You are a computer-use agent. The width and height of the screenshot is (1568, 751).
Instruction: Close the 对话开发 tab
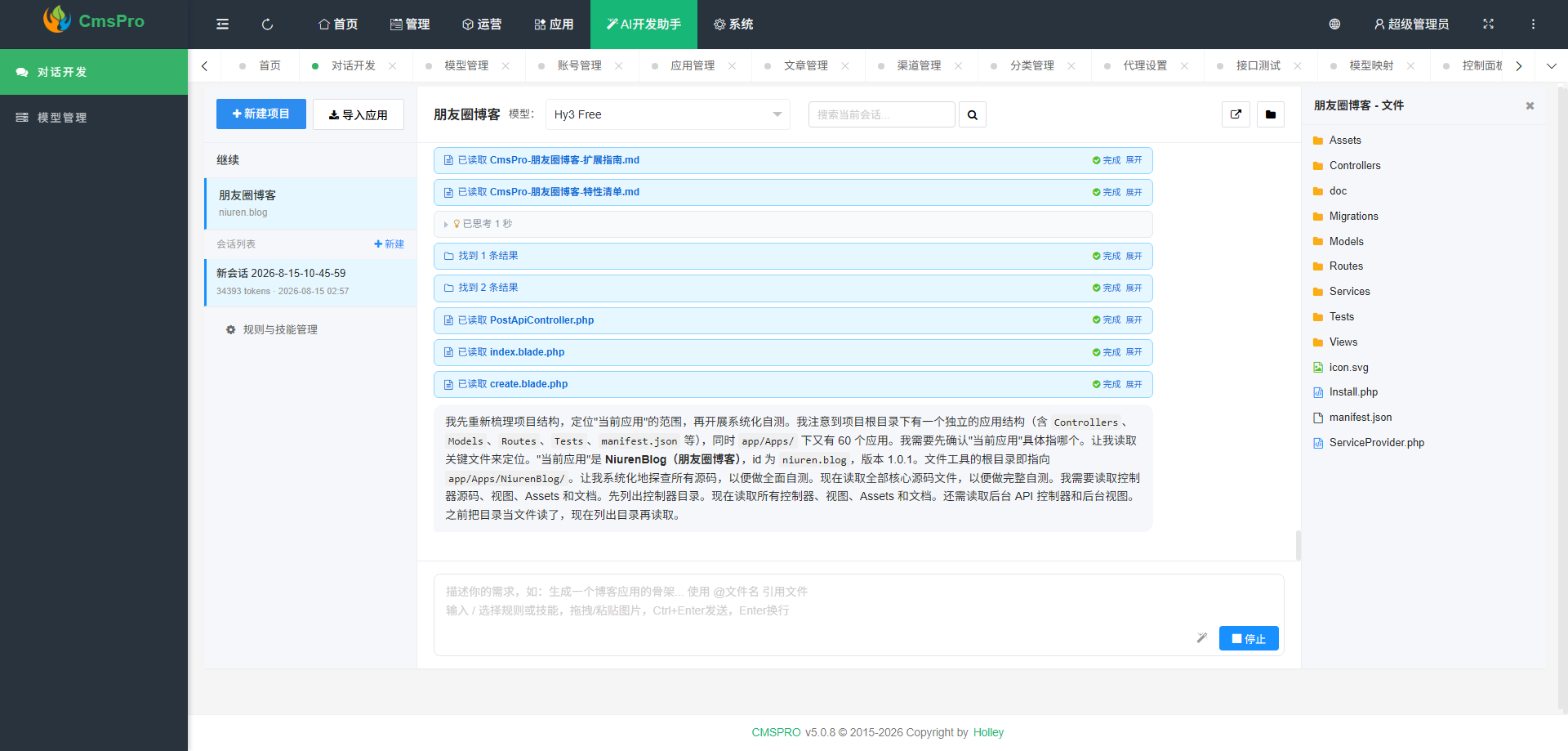pos(393,66)
